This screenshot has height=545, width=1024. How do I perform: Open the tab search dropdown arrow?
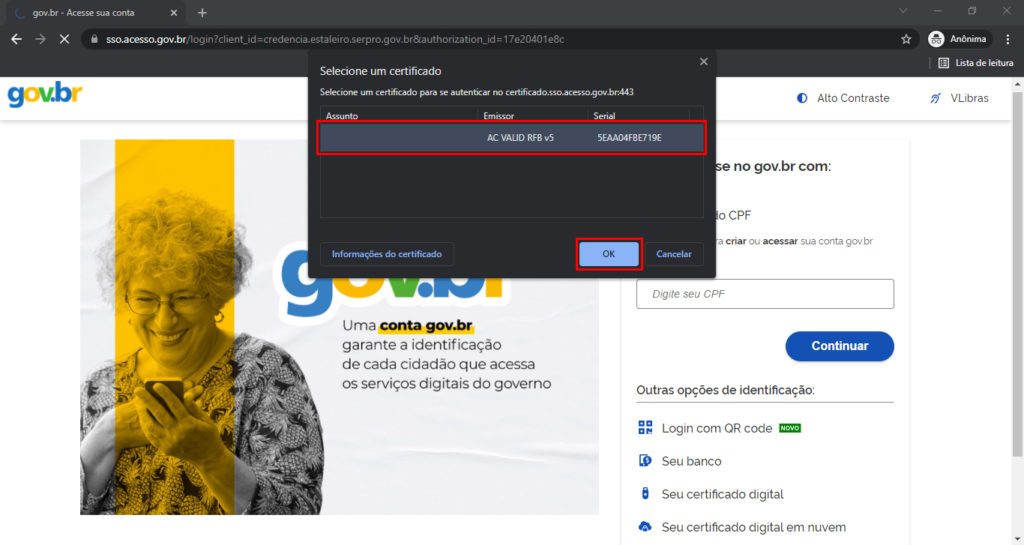903,11
